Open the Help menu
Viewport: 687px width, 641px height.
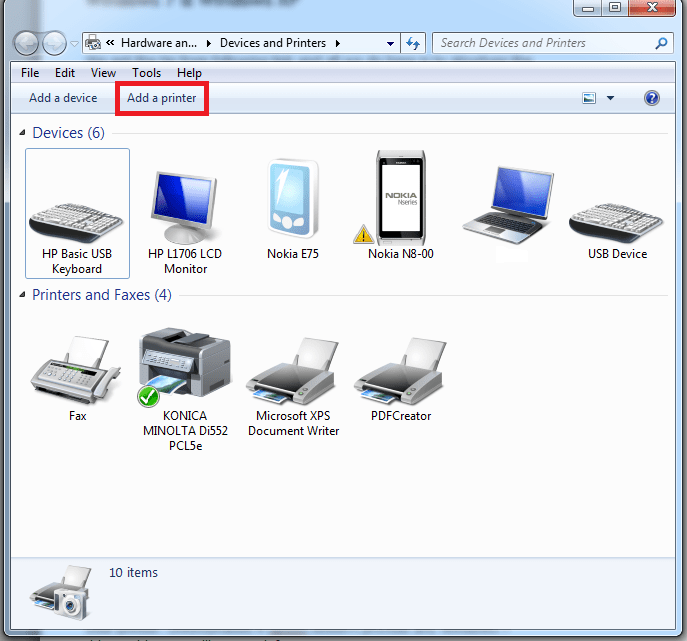pos(189,73)
